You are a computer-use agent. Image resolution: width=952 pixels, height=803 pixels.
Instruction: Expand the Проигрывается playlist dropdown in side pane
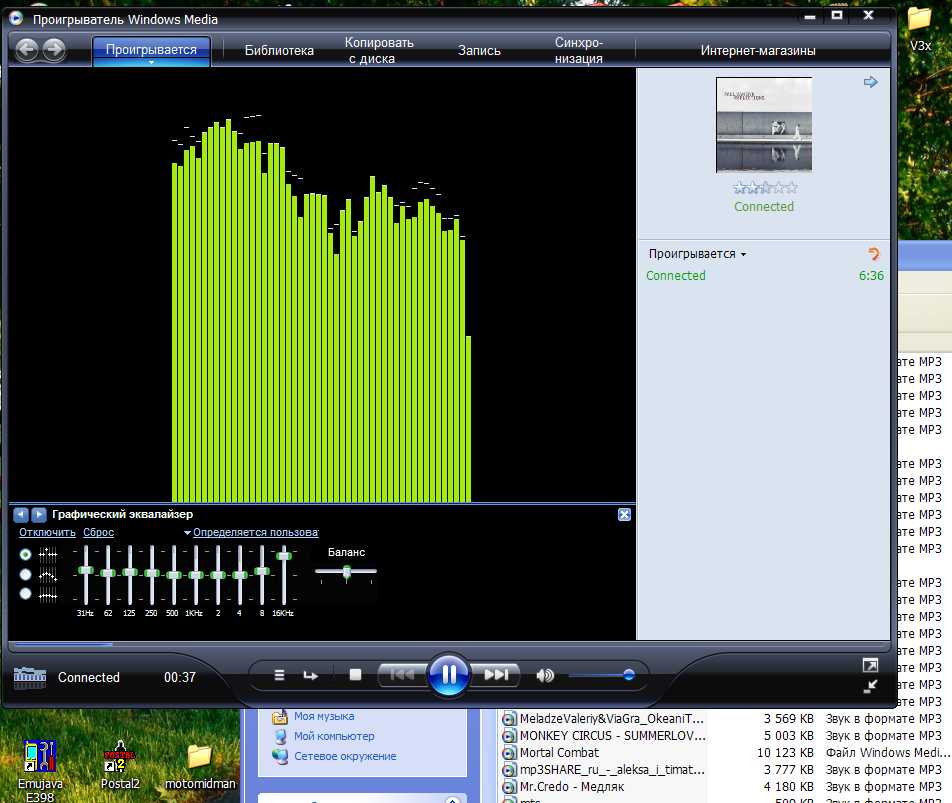(698, 254)
